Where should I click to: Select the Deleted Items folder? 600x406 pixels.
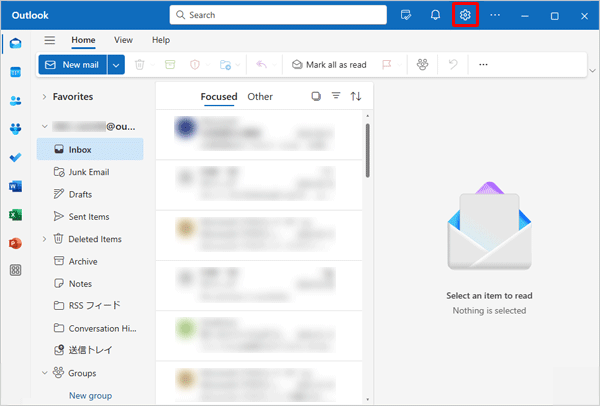click(x=90, y=239)
